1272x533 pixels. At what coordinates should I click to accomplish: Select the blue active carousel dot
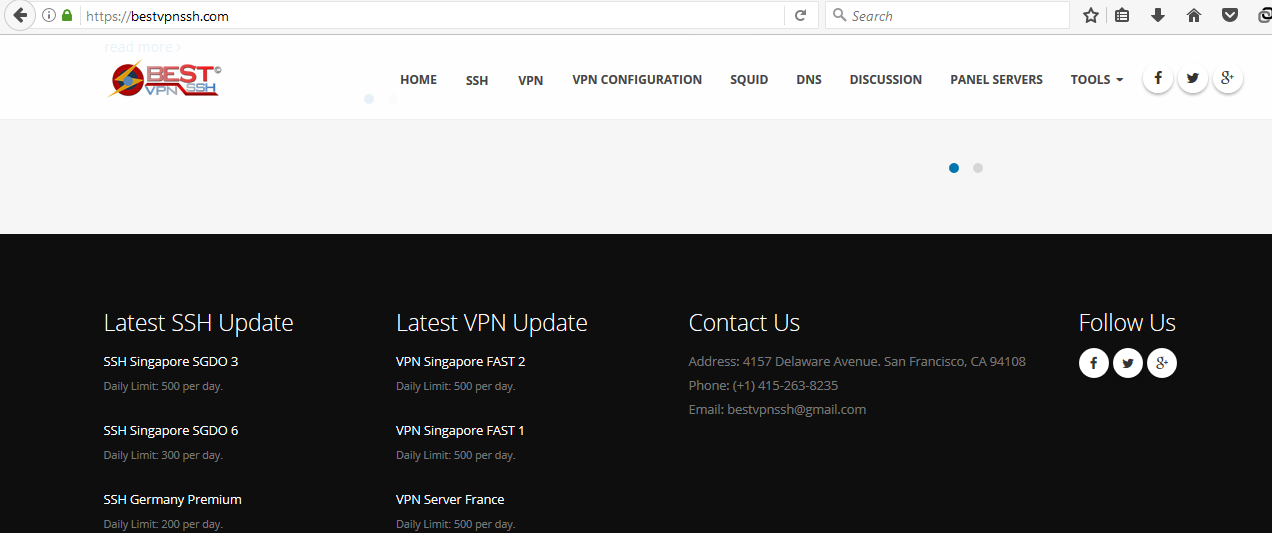tap(954, 168)
